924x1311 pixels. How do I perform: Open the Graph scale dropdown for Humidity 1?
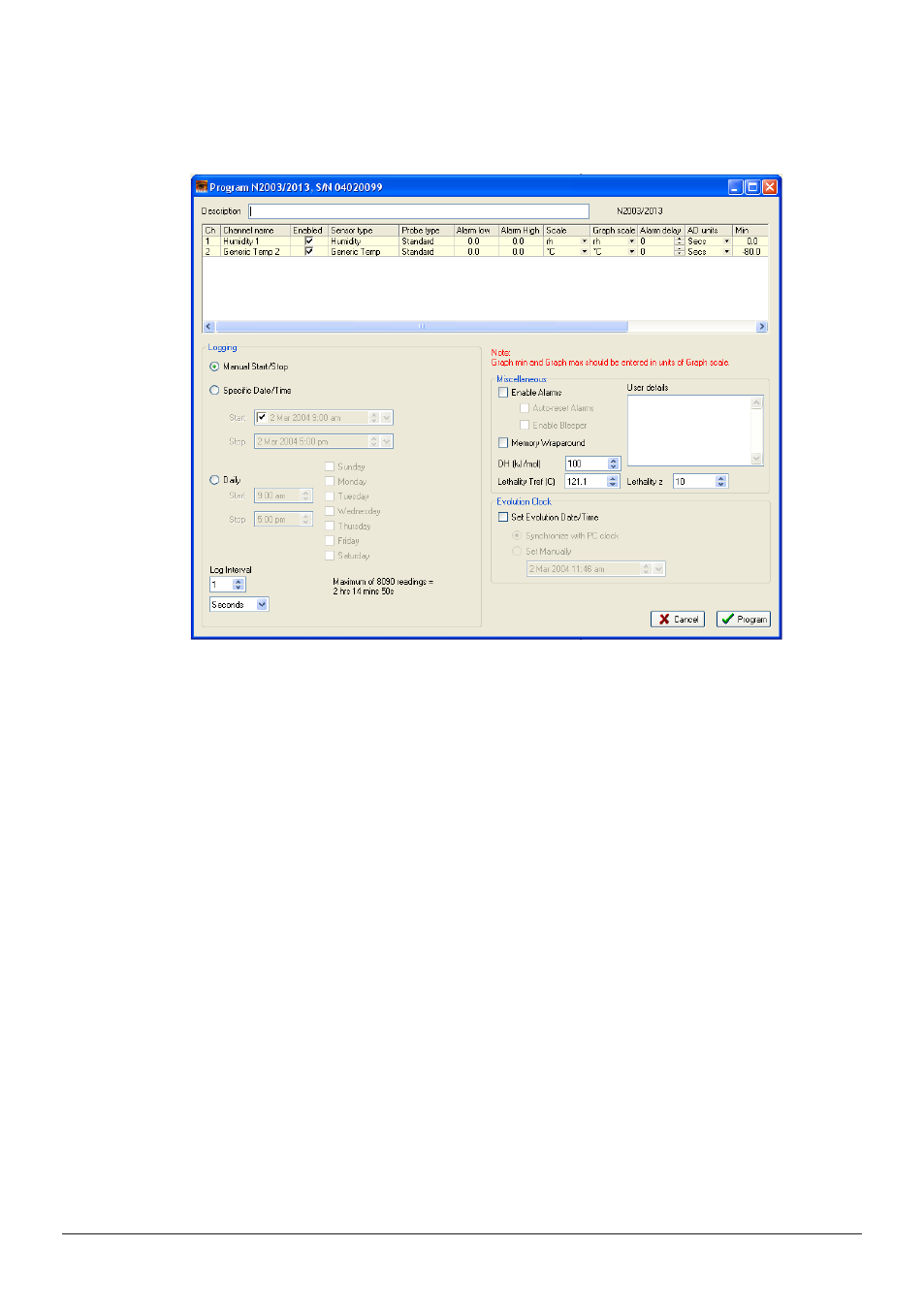point(632,240)
